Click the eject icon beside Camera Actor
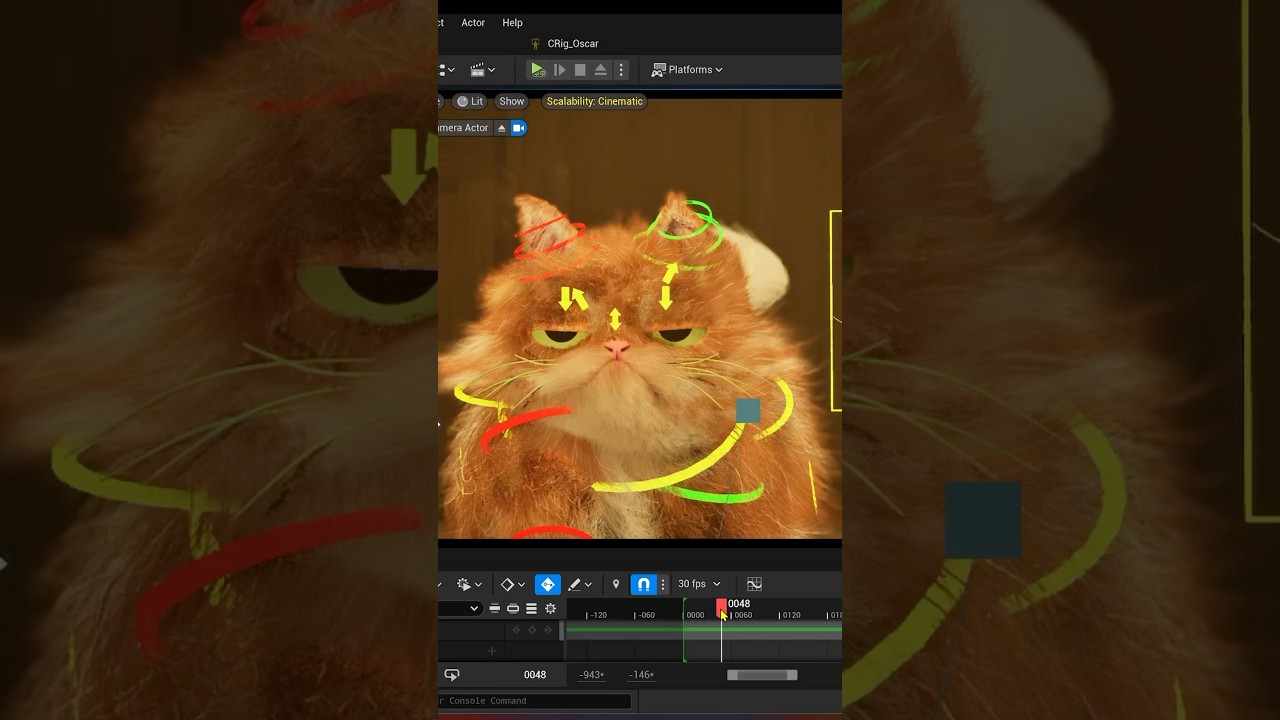This screenshot has height=720, width=1280. [502, 128]
